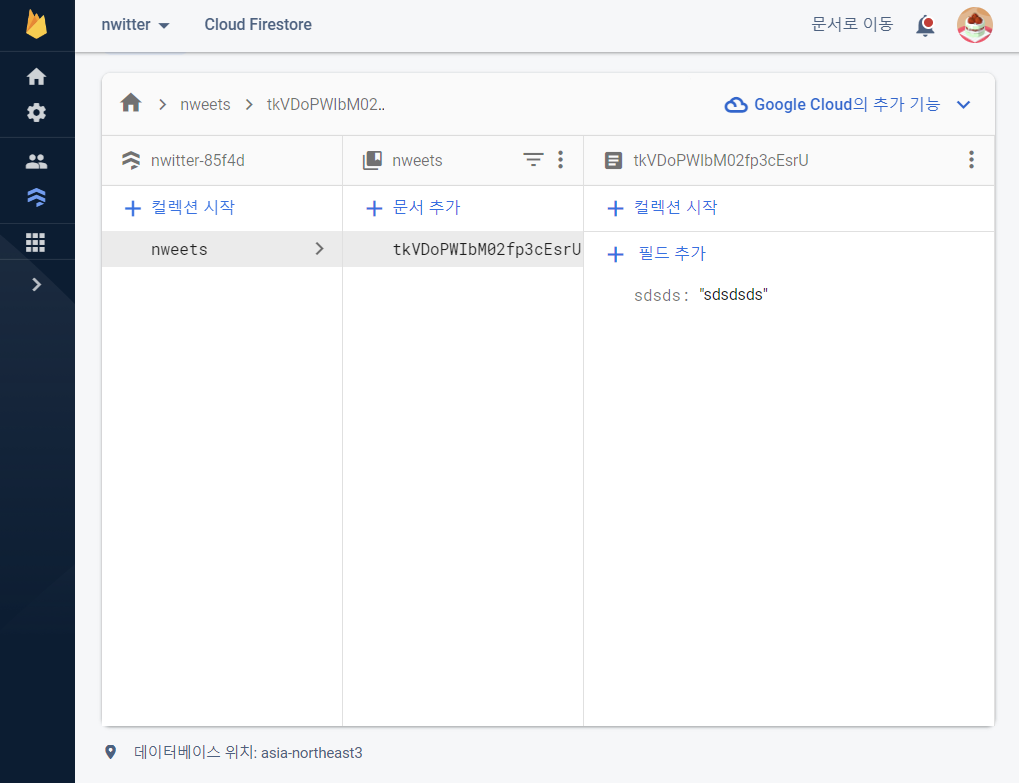Expand the sidebar navigation arrow

[37, 285]
